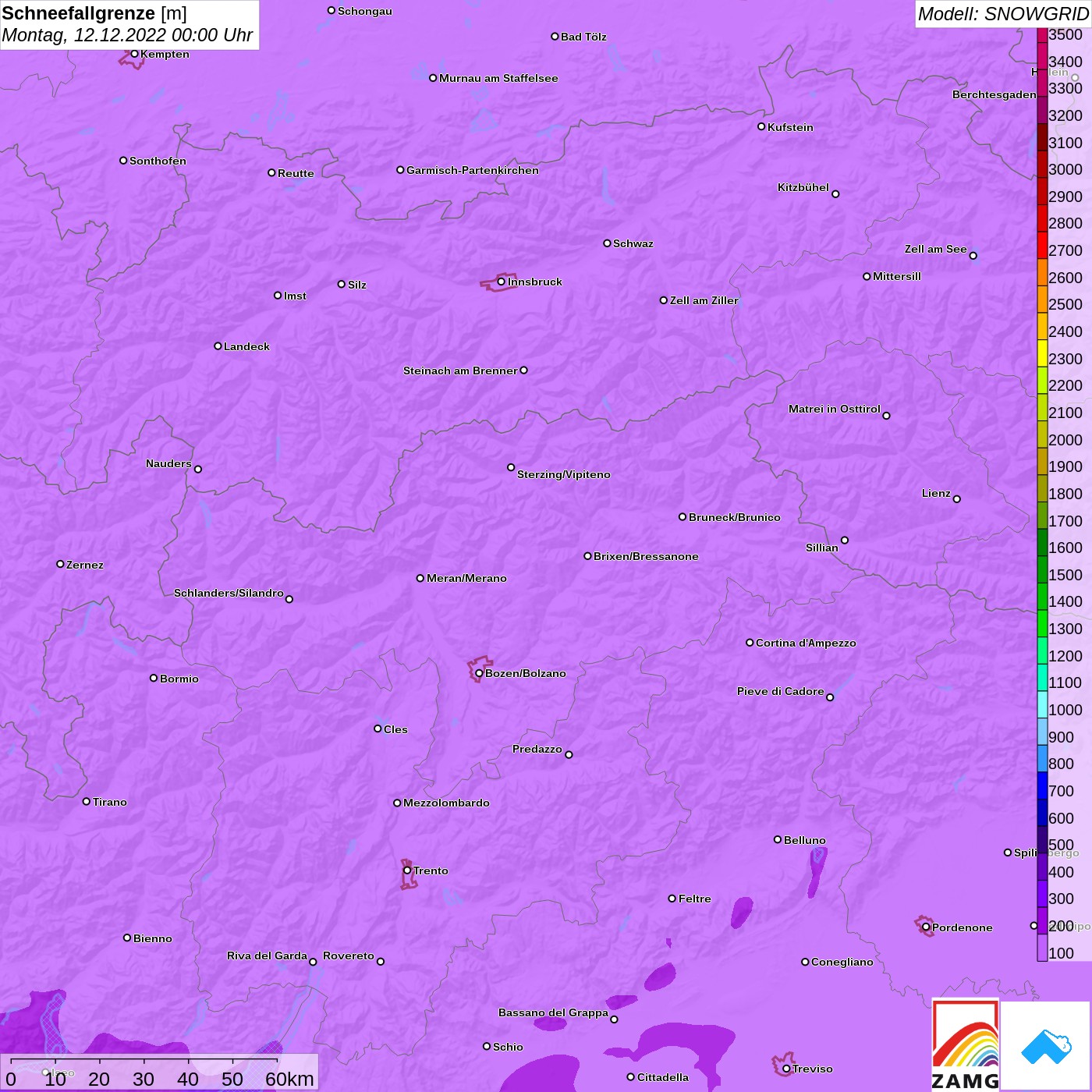This screenshot has height=1092, width=1092.
Task: Click the Kufstein marker dot
Action: pos(761,126)
